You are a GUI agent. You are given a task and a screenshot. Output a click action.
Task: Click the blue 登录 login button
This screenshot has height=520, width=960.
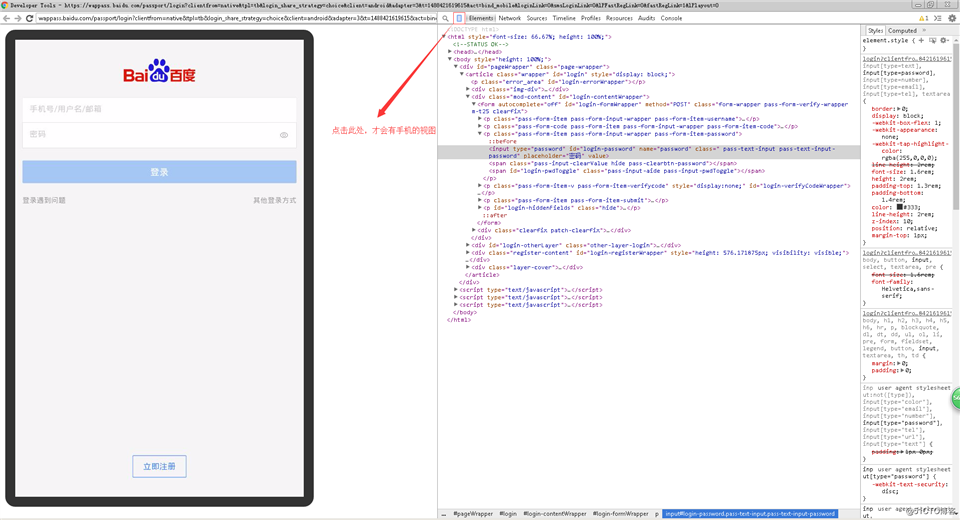159,172
